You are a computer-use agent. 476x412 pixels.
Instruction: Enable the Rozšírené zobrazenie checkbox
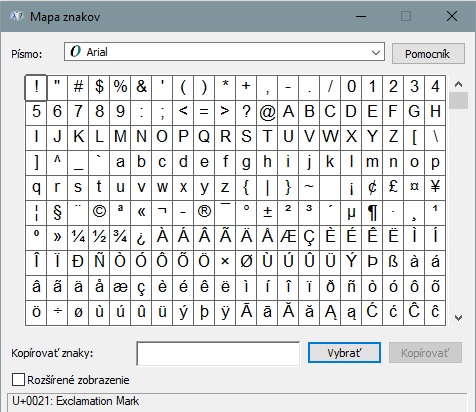(18, 380)
